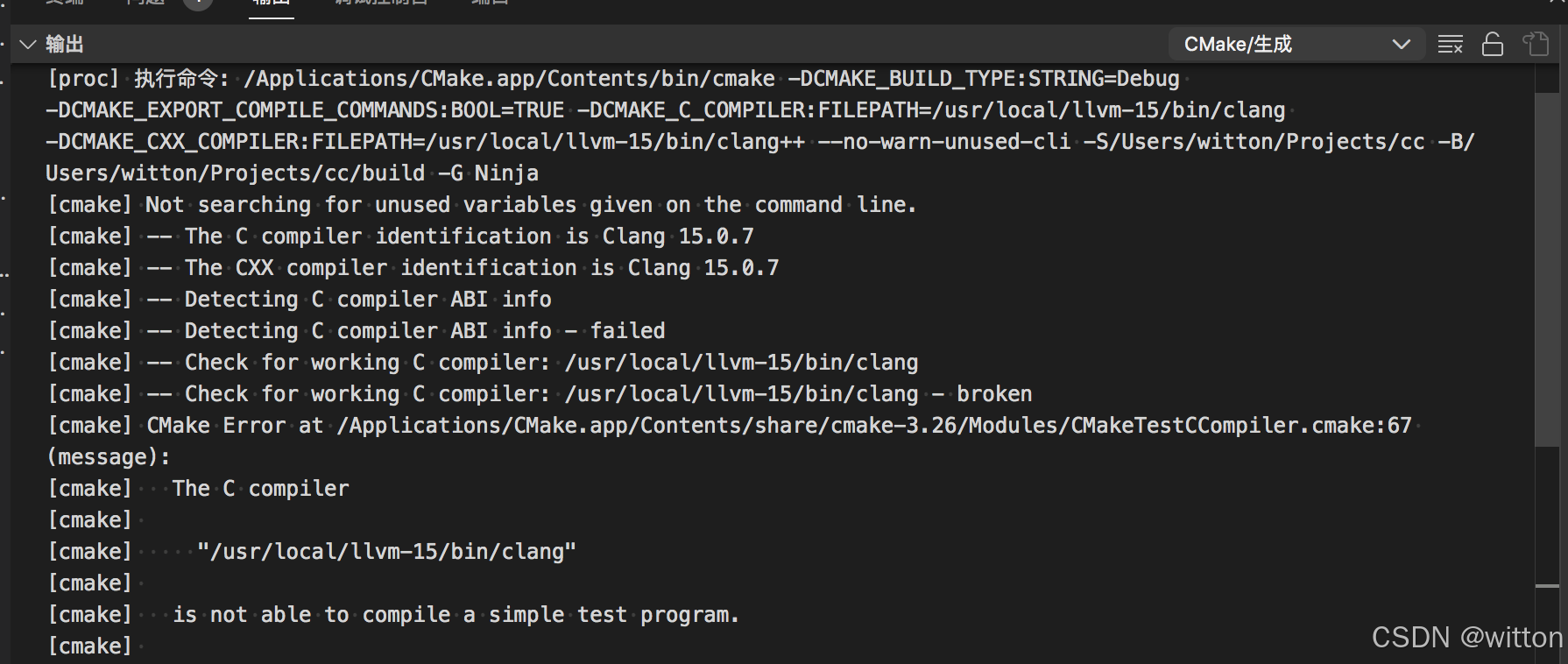This screenshot has width=1568, height=664.
Task: Click the CXX compiler identification line
Action: [x=482, y=268]
